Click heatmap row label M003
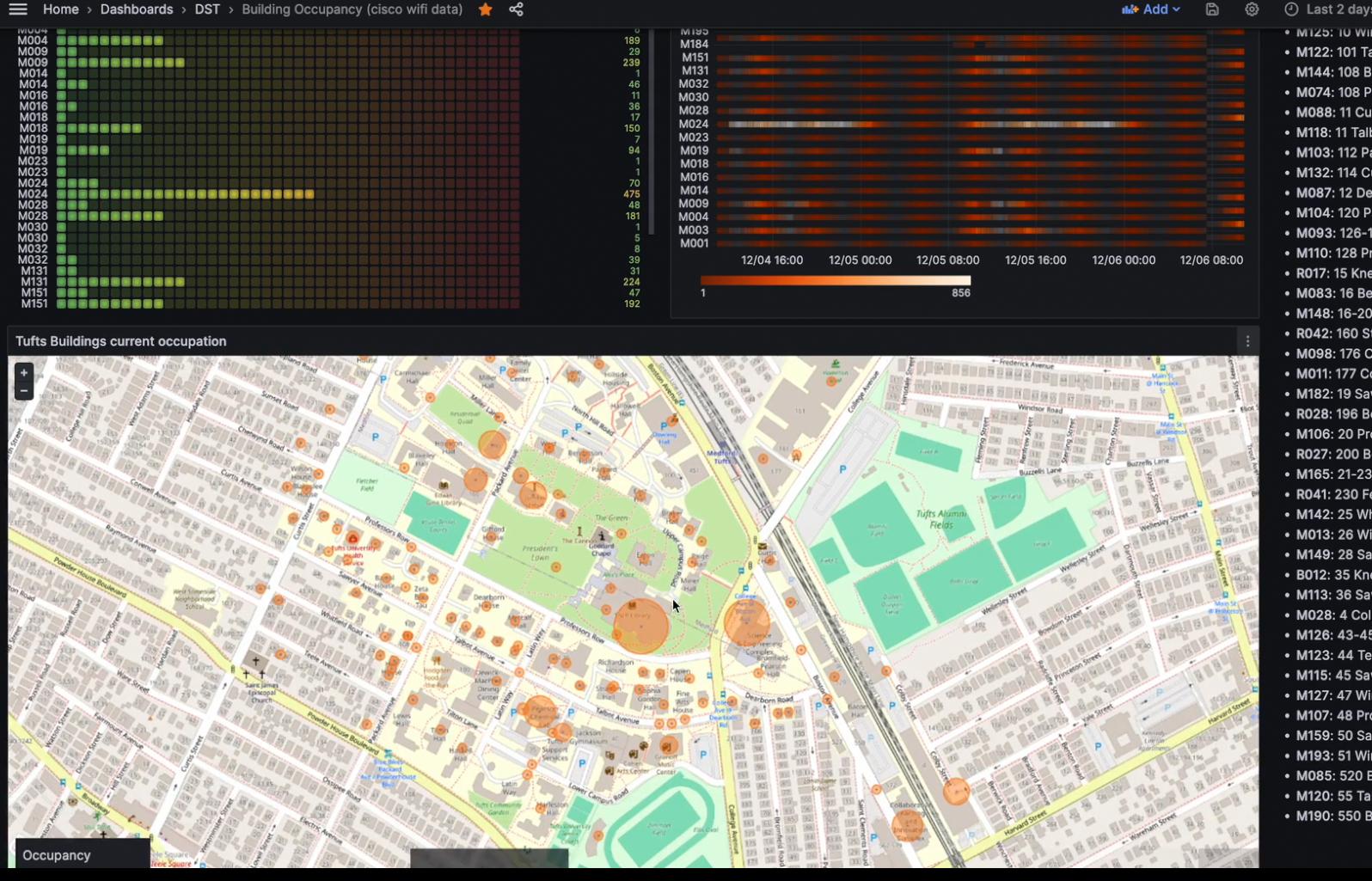Screen dimensions: 1372x881 point(694,230)
